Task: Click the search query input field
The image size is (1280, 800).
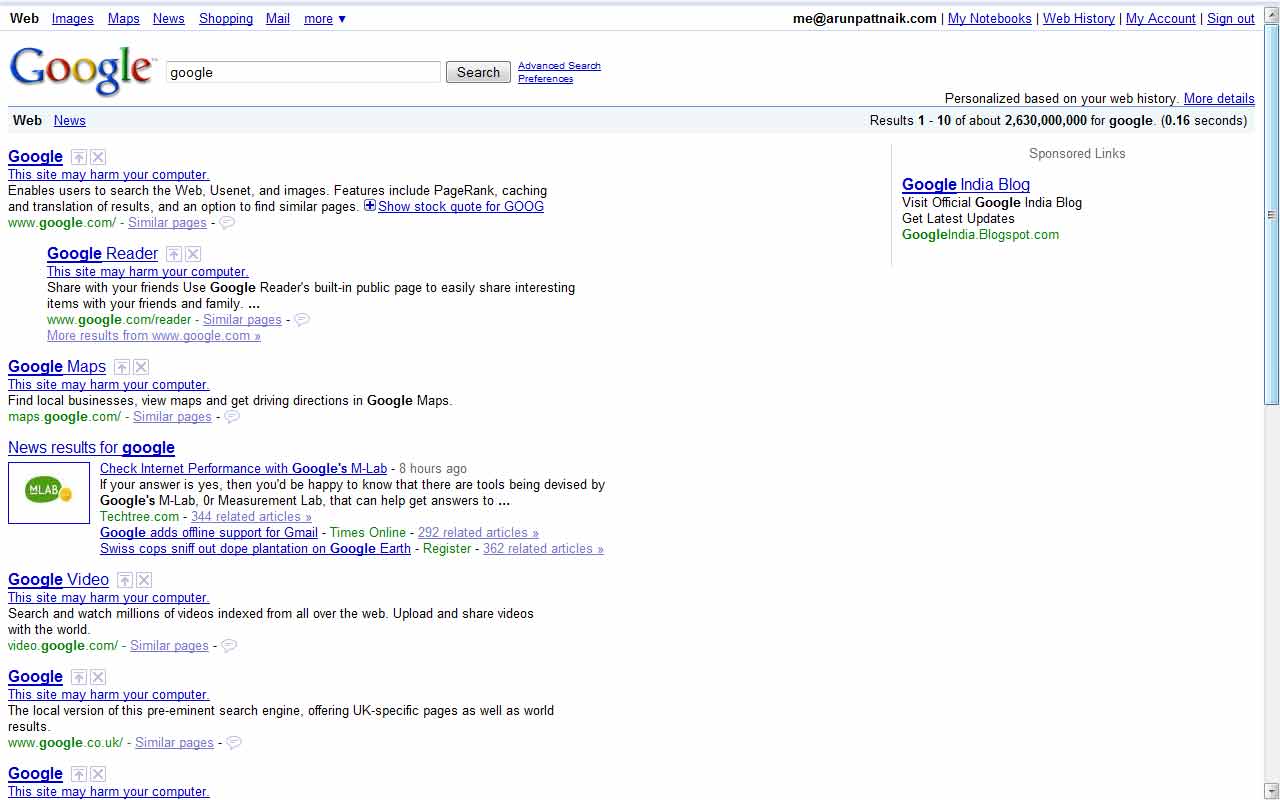Action: pyautogui.click(x=303, y=72)
